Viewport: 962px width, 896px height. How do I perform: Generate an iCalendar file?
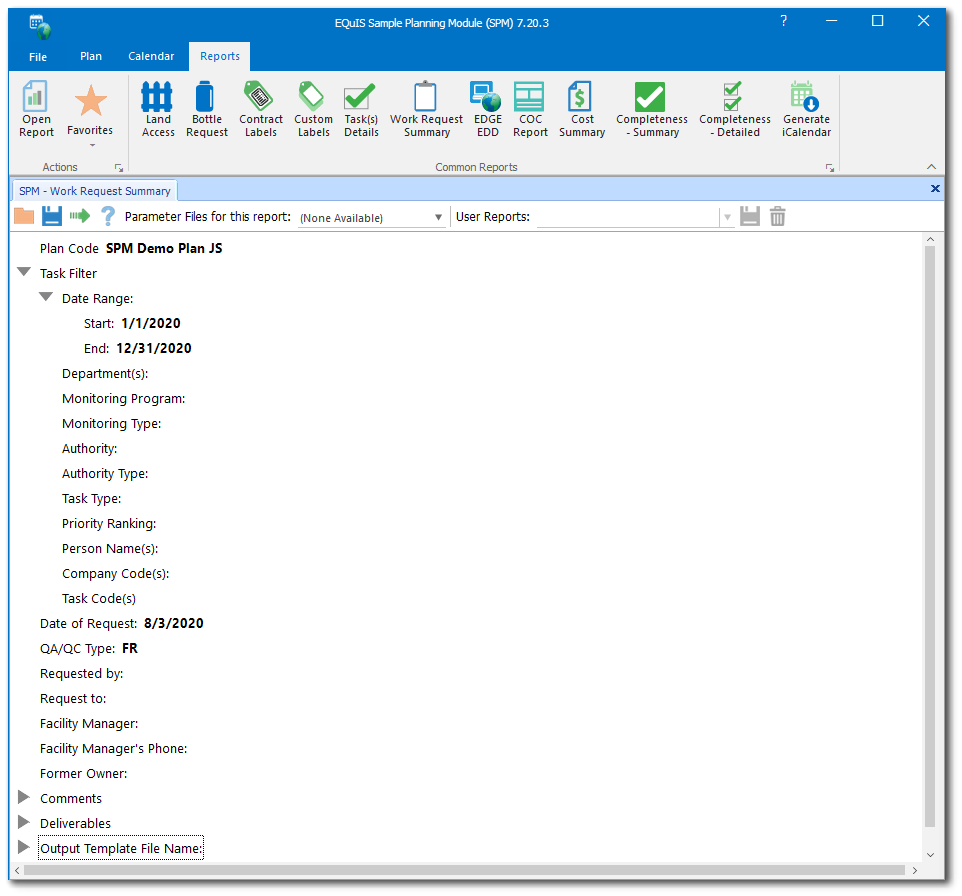click(x=806, y=108)
